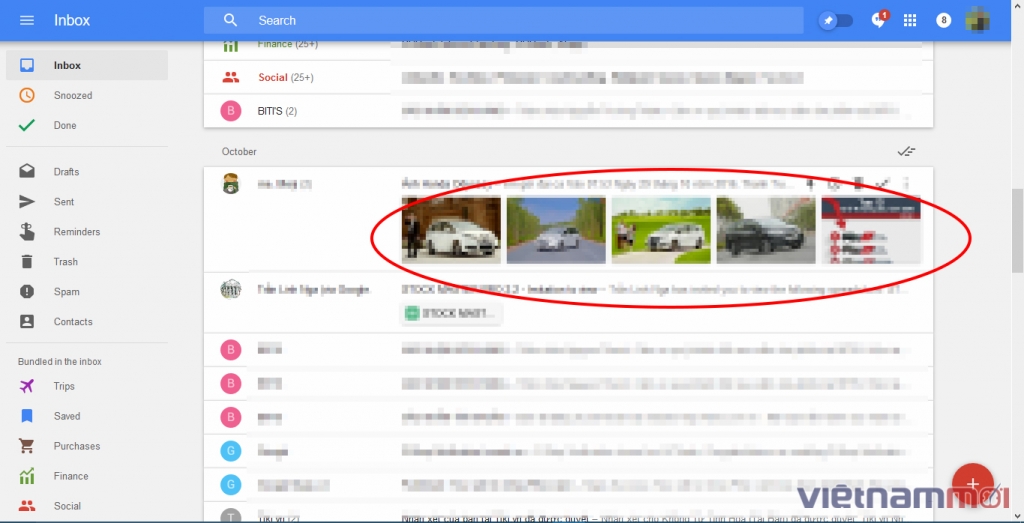This screenshot has height=523, width=1024.
Task: Open Spam in sidebar
Action: pyautogui.click(x=87, y=292)
